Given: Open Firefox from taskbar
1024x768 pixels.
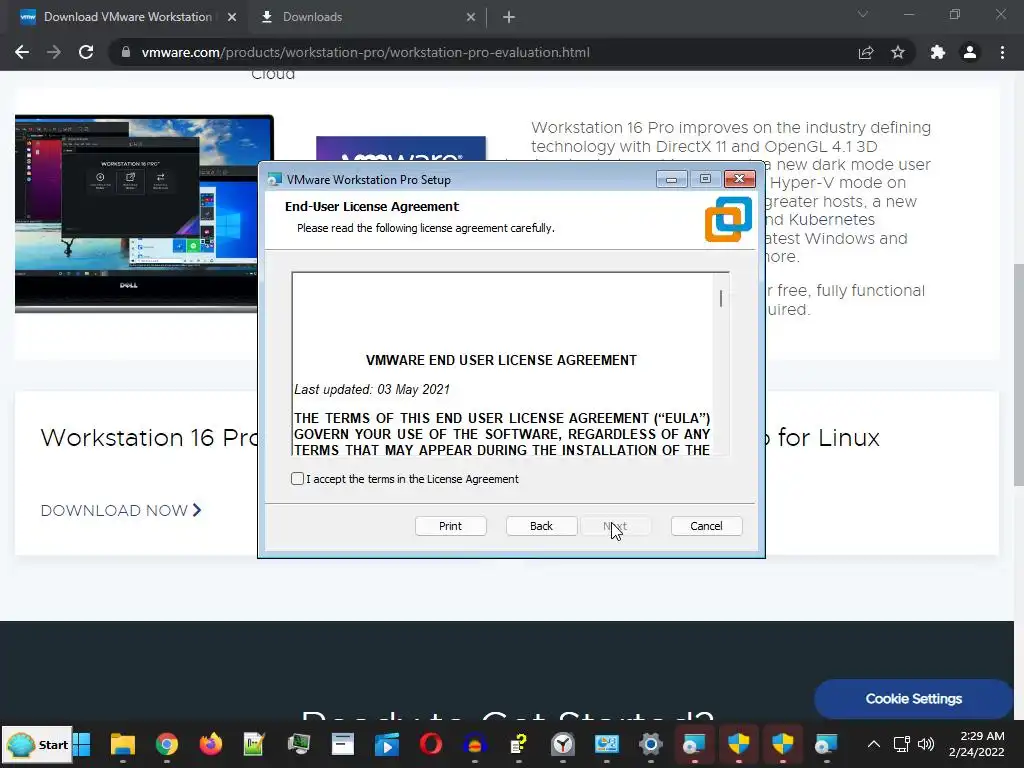Looking at the screenshot, I should coord(210,744).
